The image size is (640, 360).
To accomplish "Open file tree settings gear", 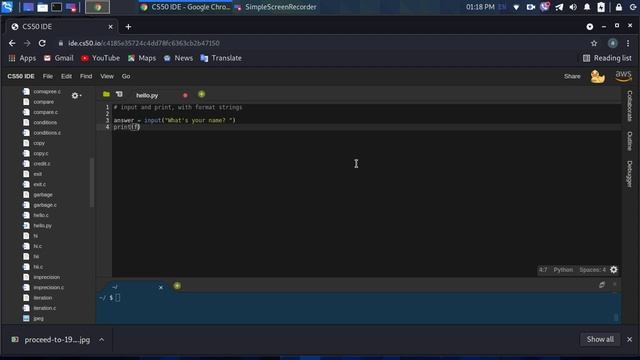I will (x=76, y=96).
